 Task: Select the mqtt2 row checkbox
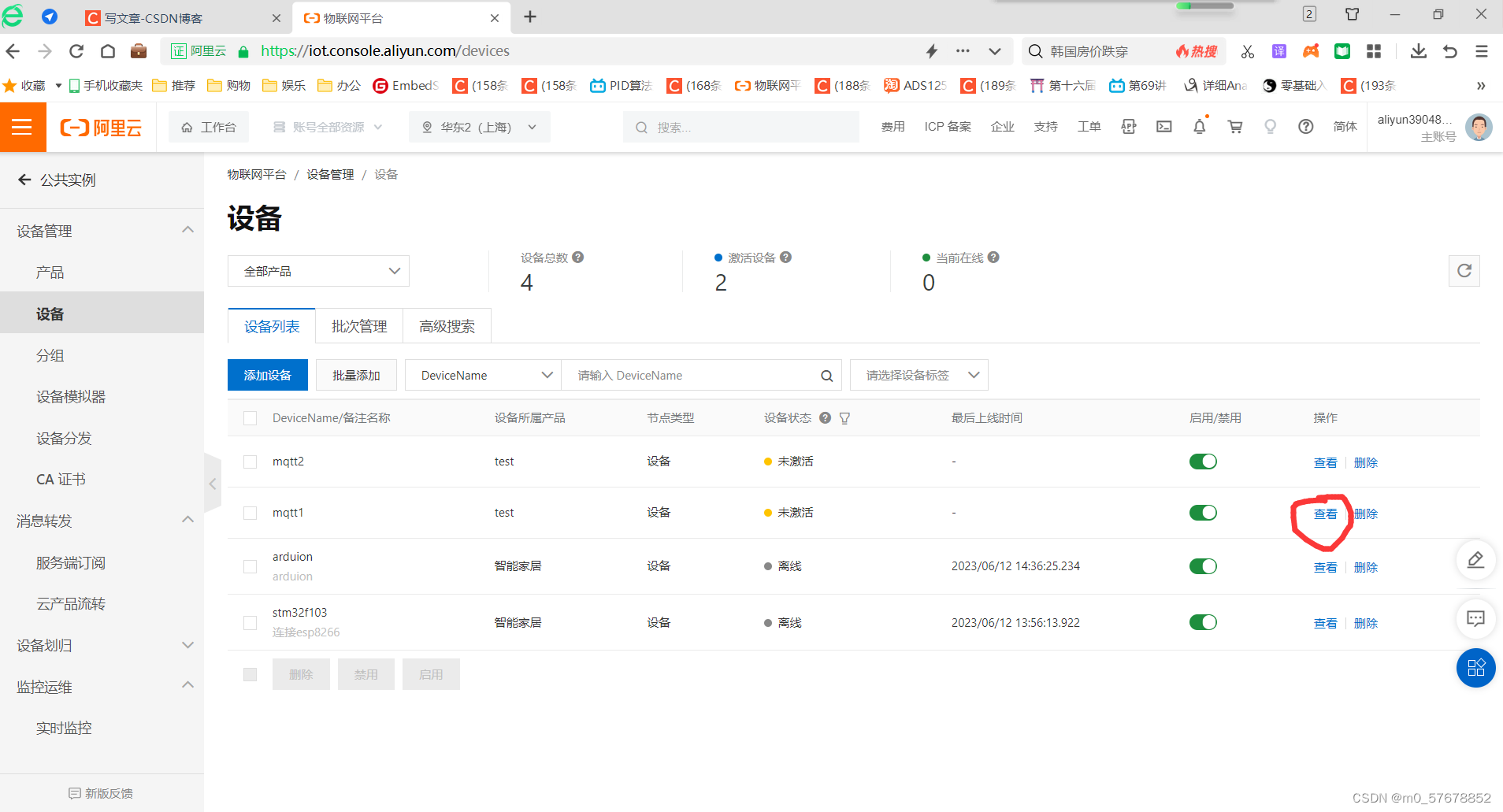(x=250, y=462)
